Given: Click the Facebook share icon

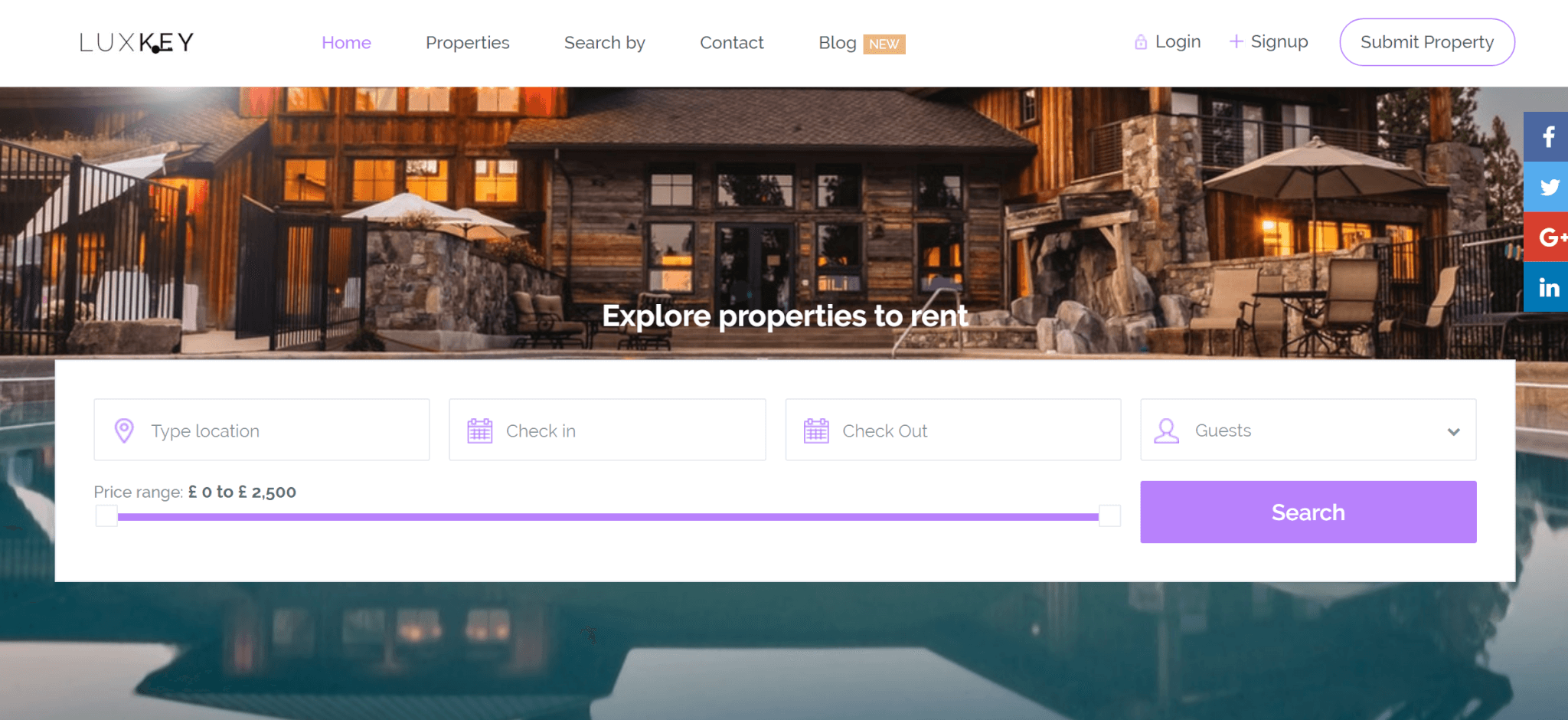Looking at the screenshot, I should click(x=1546, y=137).
